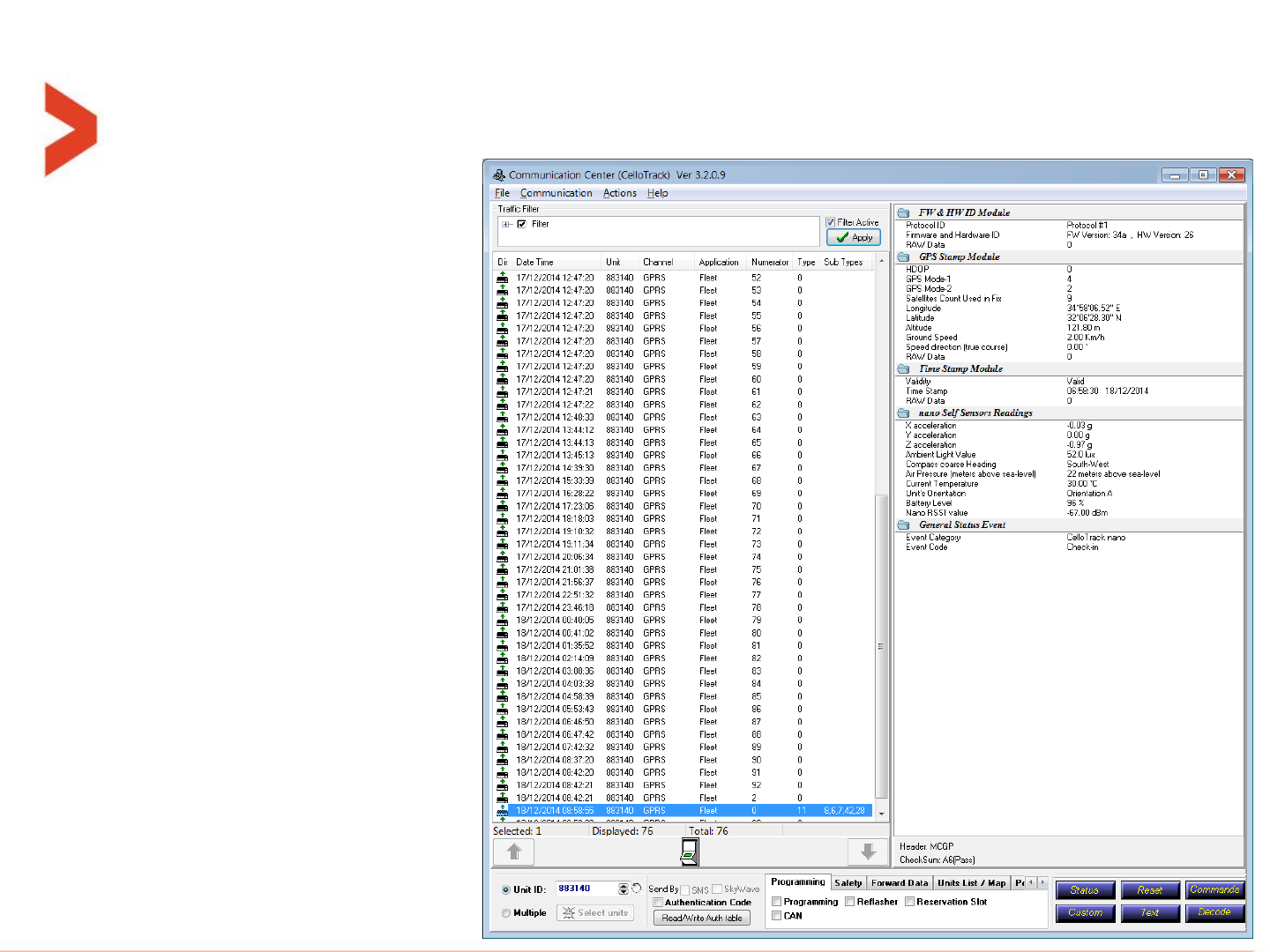This screenshot has width=1270, height=952.
Task: Click the refresh icon beside the Unit ID field
Action: coord(637,889)
